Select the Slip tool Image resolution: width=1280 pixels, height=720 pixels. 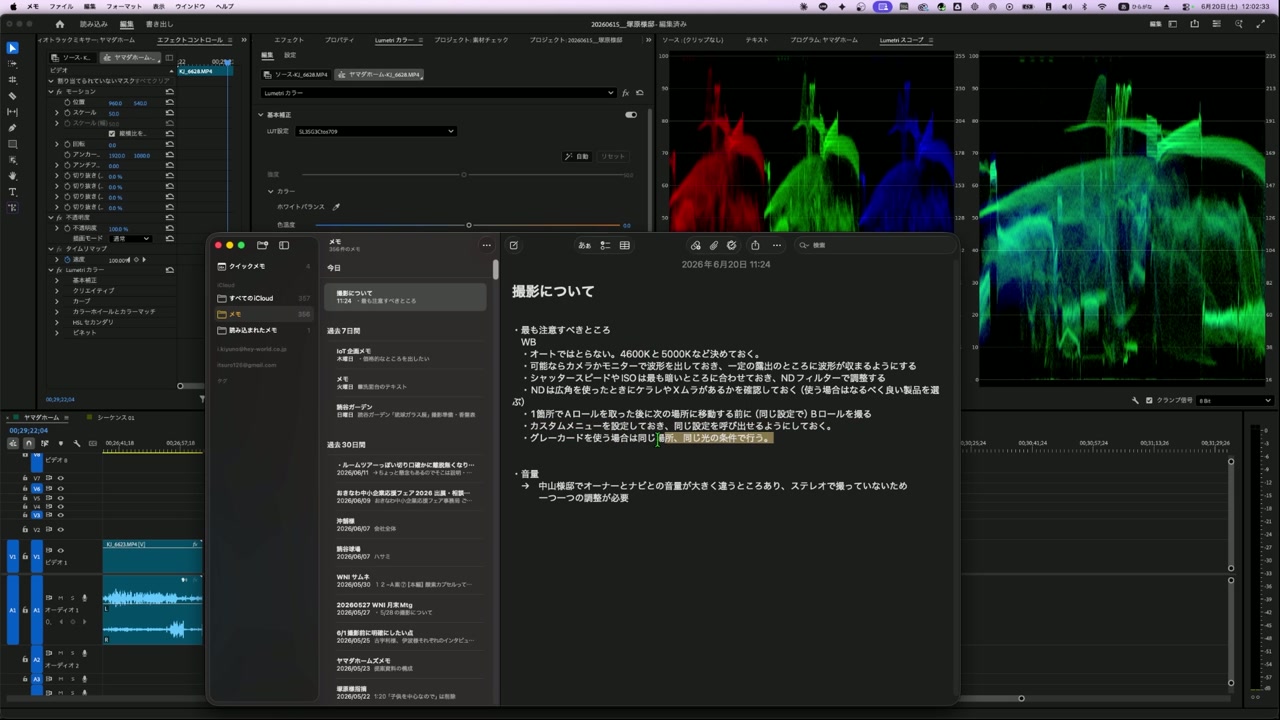12,112
